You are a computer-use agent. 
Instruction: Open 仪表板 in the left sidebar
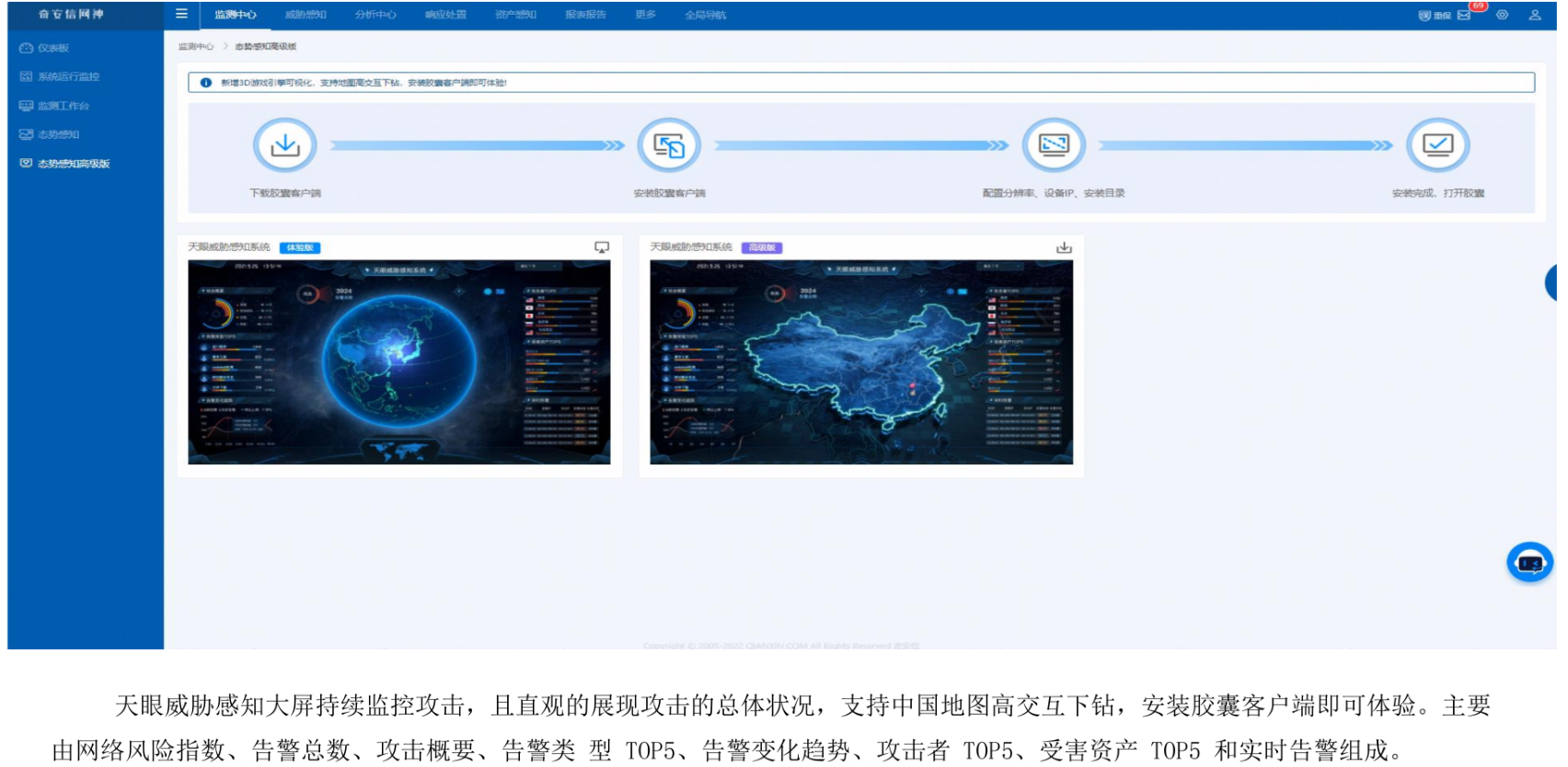pyautogui.click(x=52, y=48)
